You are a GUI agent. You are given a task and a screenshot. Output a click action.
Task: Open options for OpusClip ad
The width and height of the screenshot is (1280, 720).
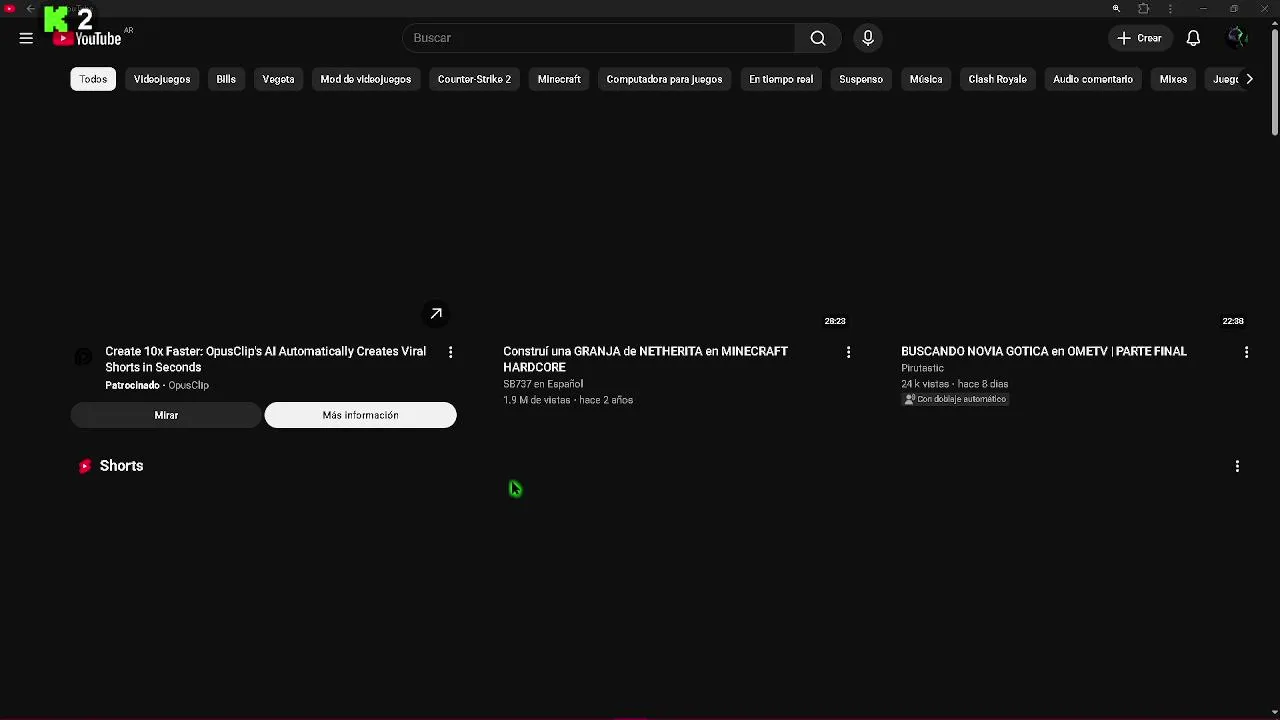point(450,352)
